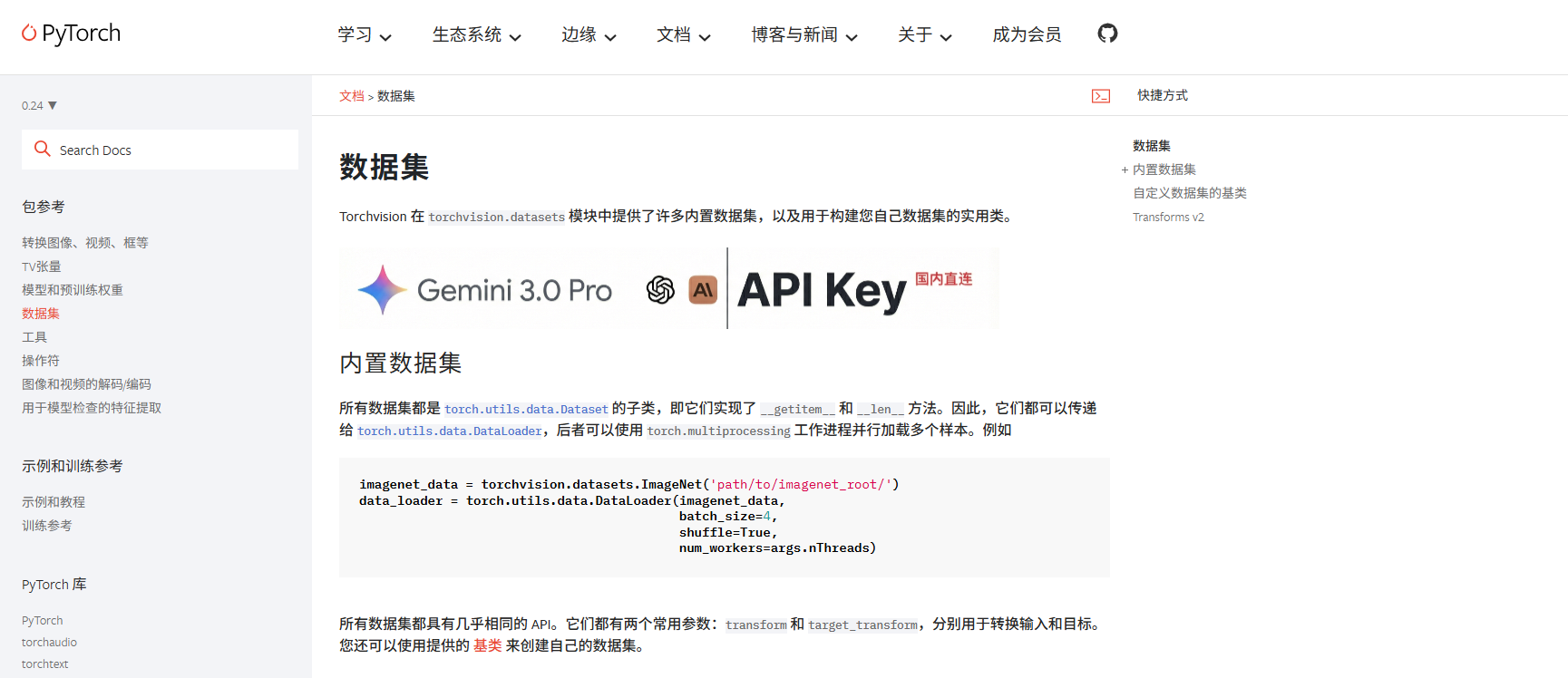
Task: Open the torchaudio library link
Action: [x=49, y=643]
